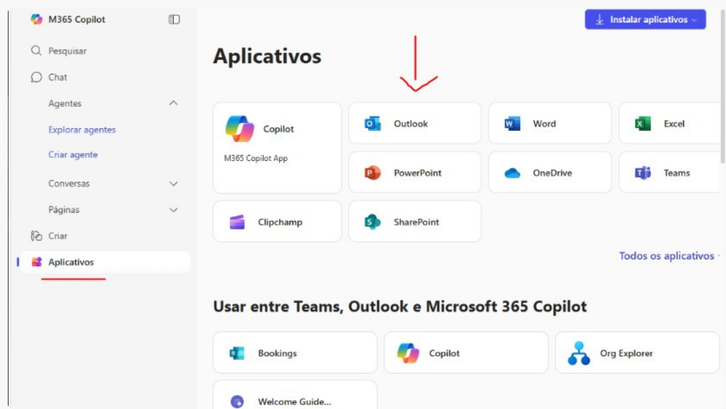Click the Welcome Guide... card label
726x409 pixels.
click(x=294, y=402)
